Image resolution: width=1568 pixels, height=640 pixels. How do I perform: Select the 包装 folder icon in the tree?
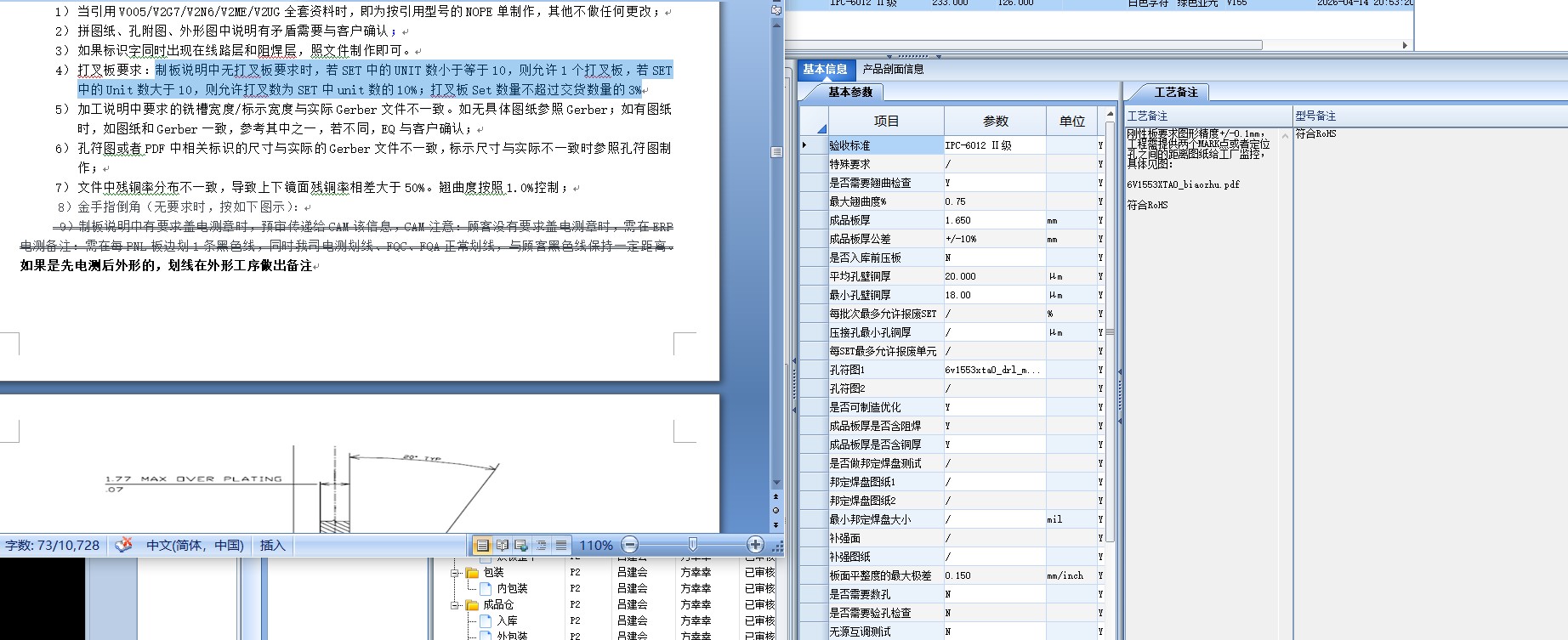[x=472, y=573]
